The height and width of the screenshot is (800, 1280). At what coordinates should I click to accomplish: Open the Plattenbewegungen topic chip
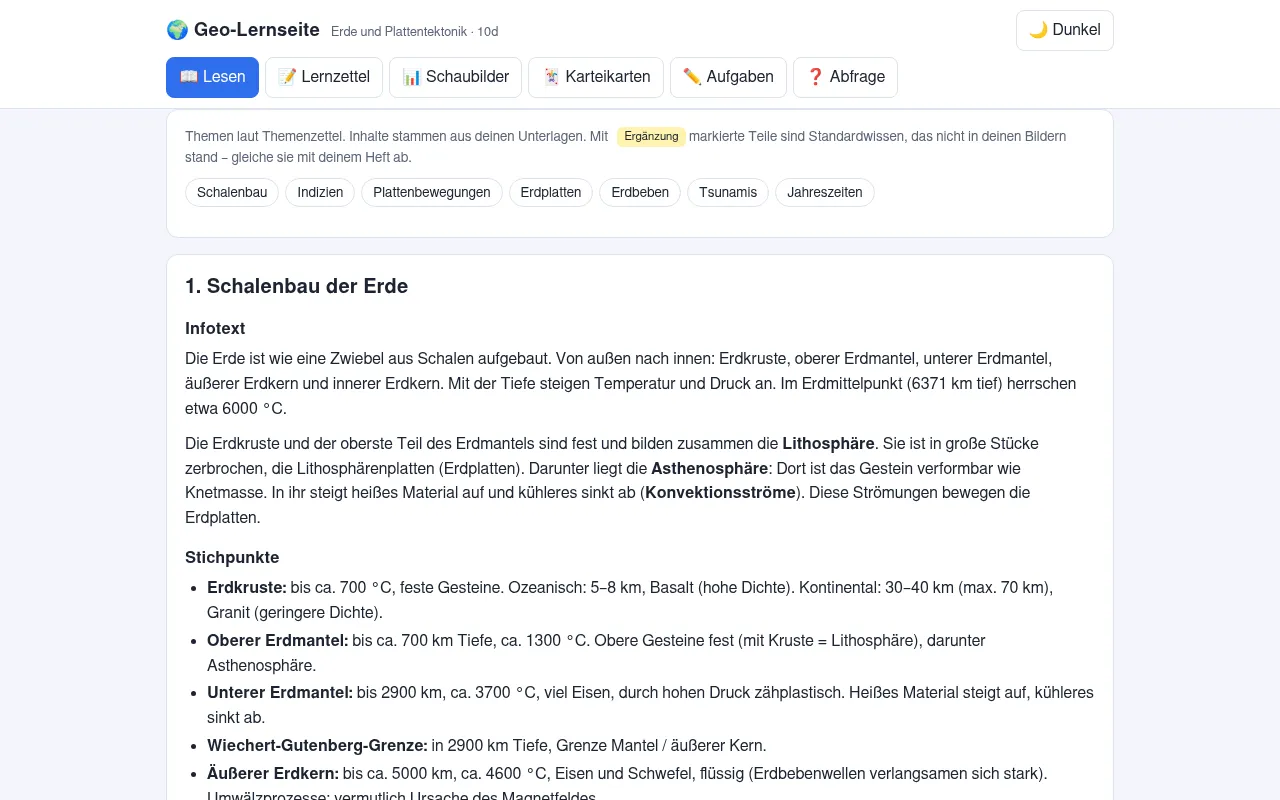tap(432, 192)
